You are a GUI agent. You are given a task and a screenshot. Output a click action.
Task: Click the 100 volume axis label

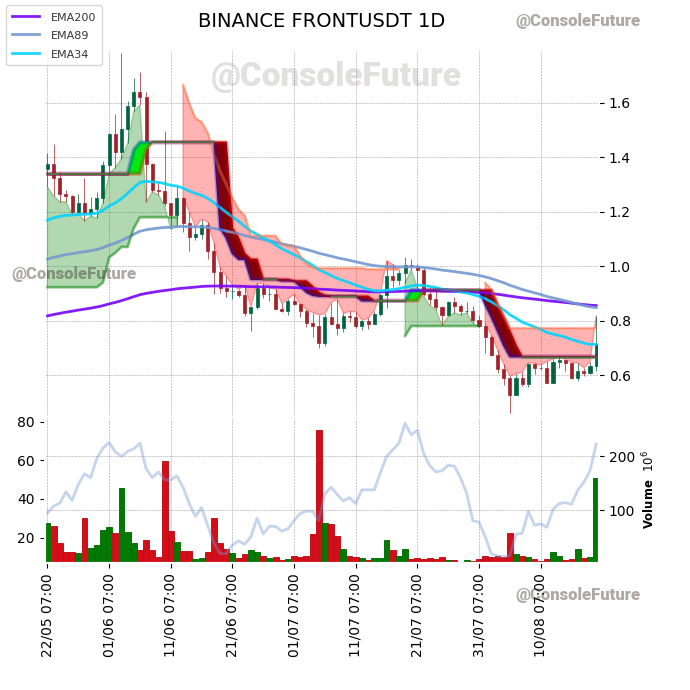tap(622, 511)
